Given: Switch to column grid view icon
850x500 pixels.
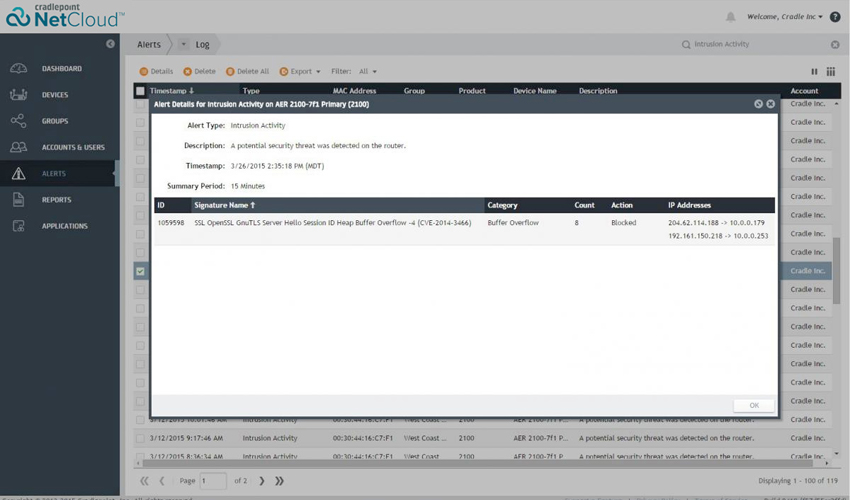Looking at the screenshot, I should click(x=830, y=72).
